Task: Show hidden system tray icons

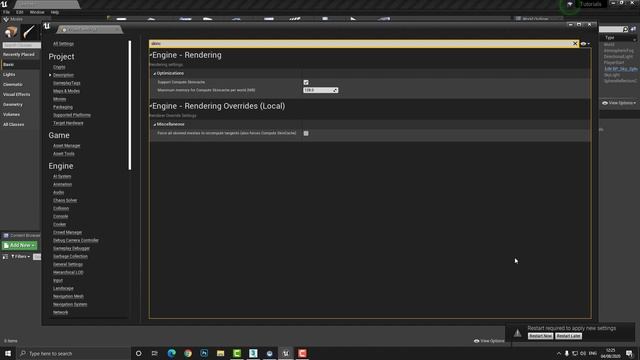Action: coord(559,353)
